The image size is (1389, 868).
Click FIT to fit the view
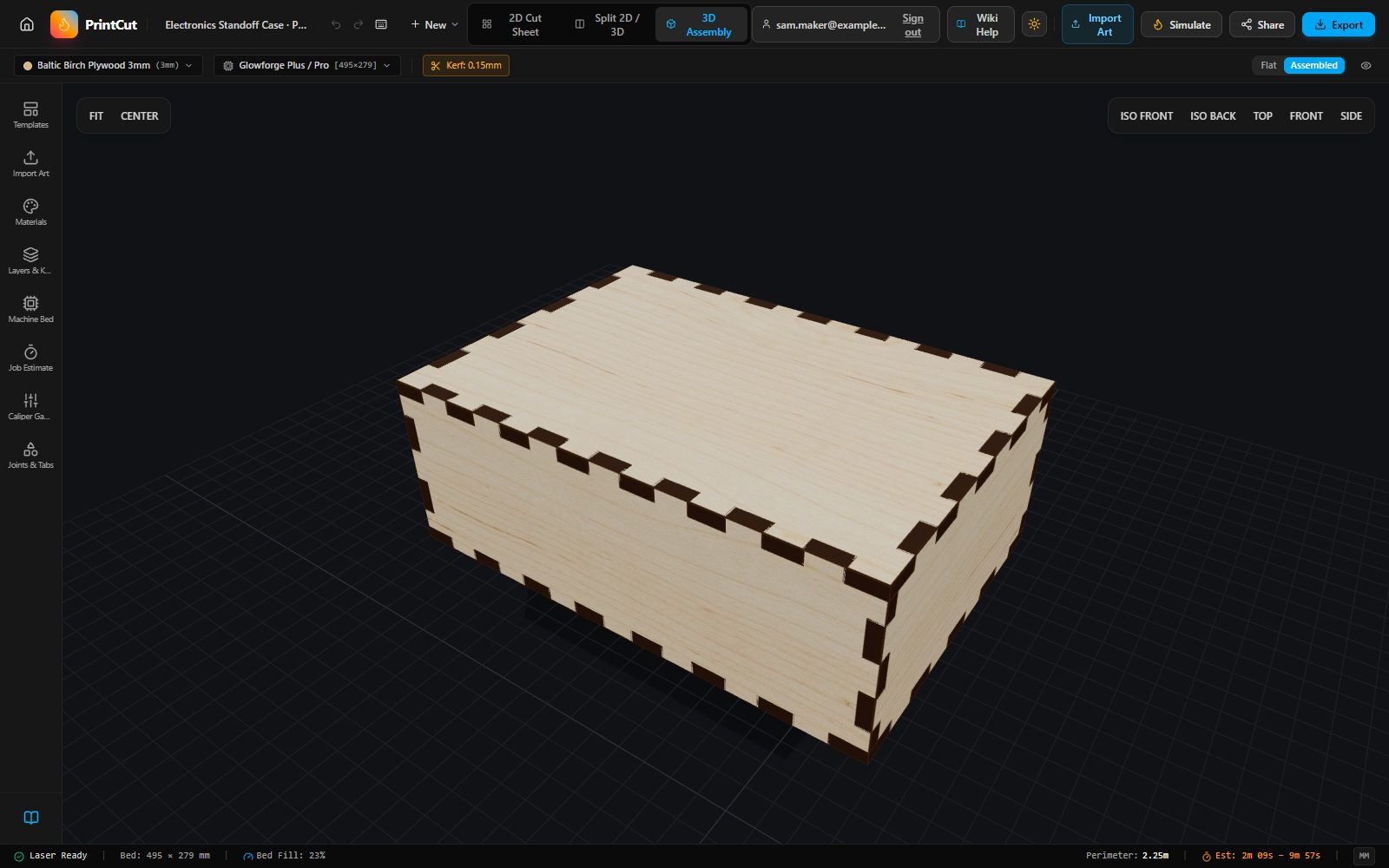pyautogui.click(x=96, y=115)
